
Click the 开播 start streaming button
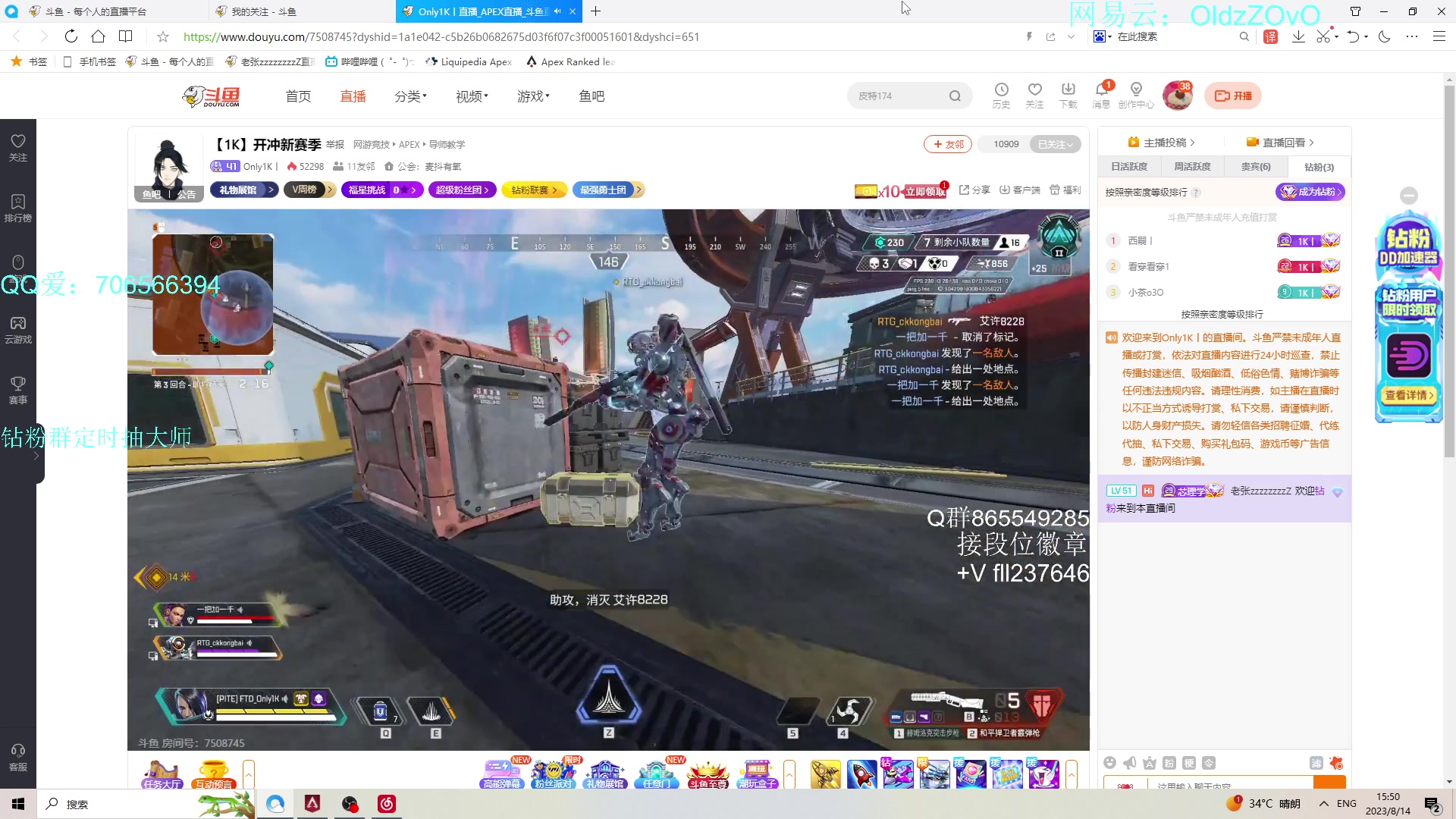click(x=1233, y=96)
